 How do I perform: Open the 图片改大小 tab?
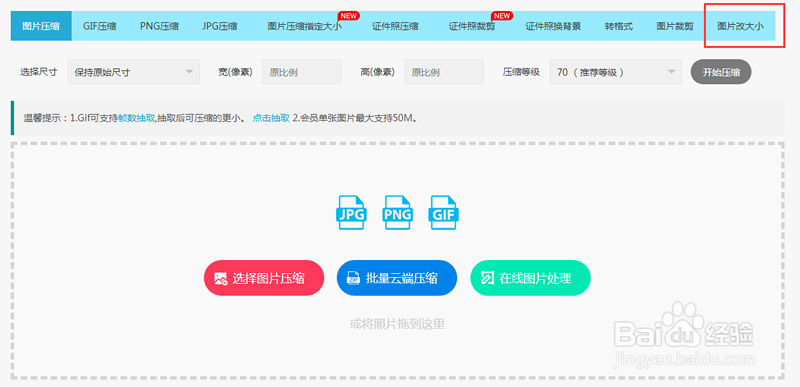pos(740,26)
